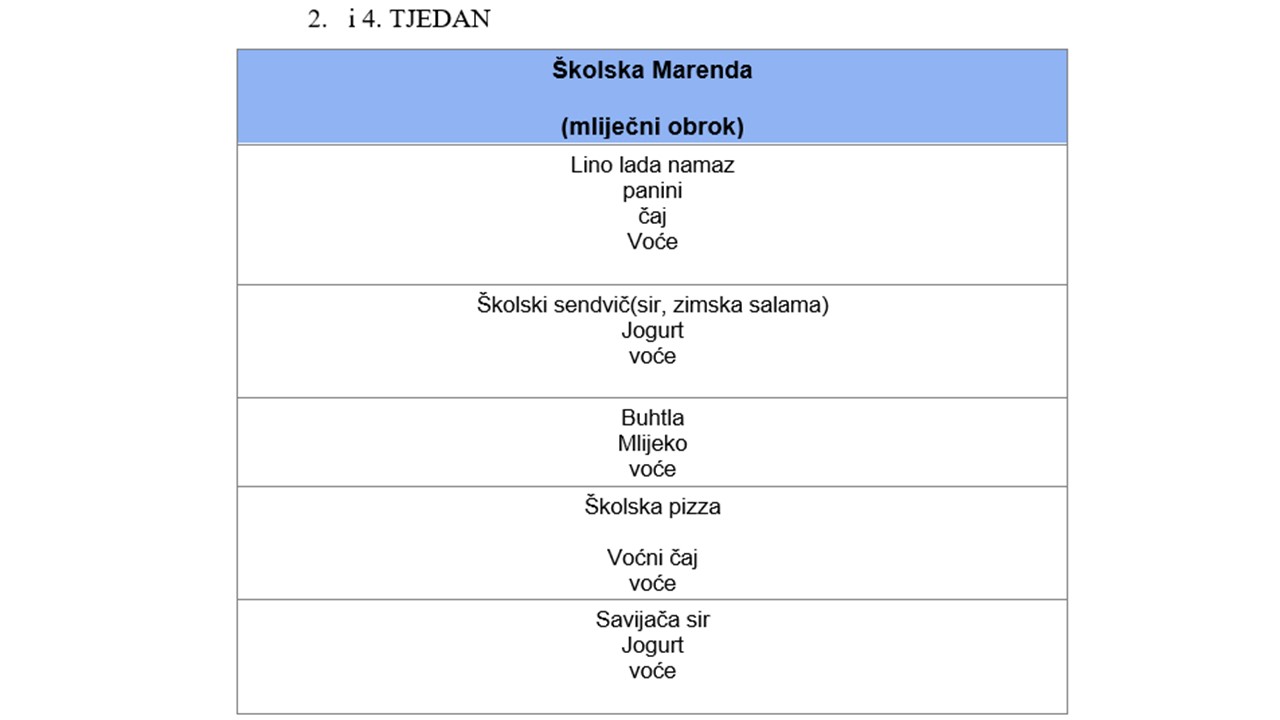
Task: Click the Školski sendvič(sir, zimska salama) line
Action: (x=652, y=305)
